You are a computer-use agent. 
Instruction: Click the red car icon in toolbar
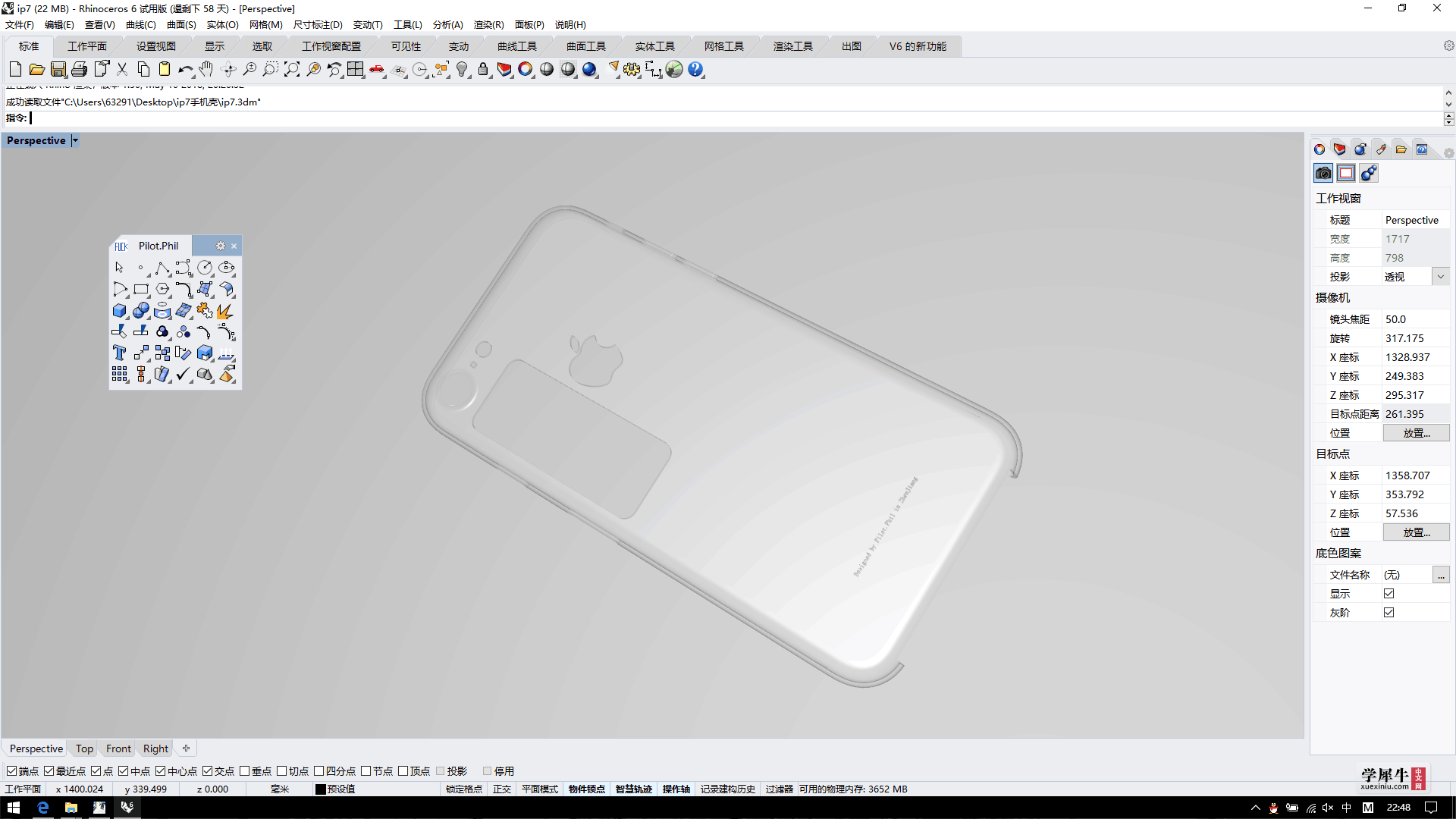pos(377,70)
